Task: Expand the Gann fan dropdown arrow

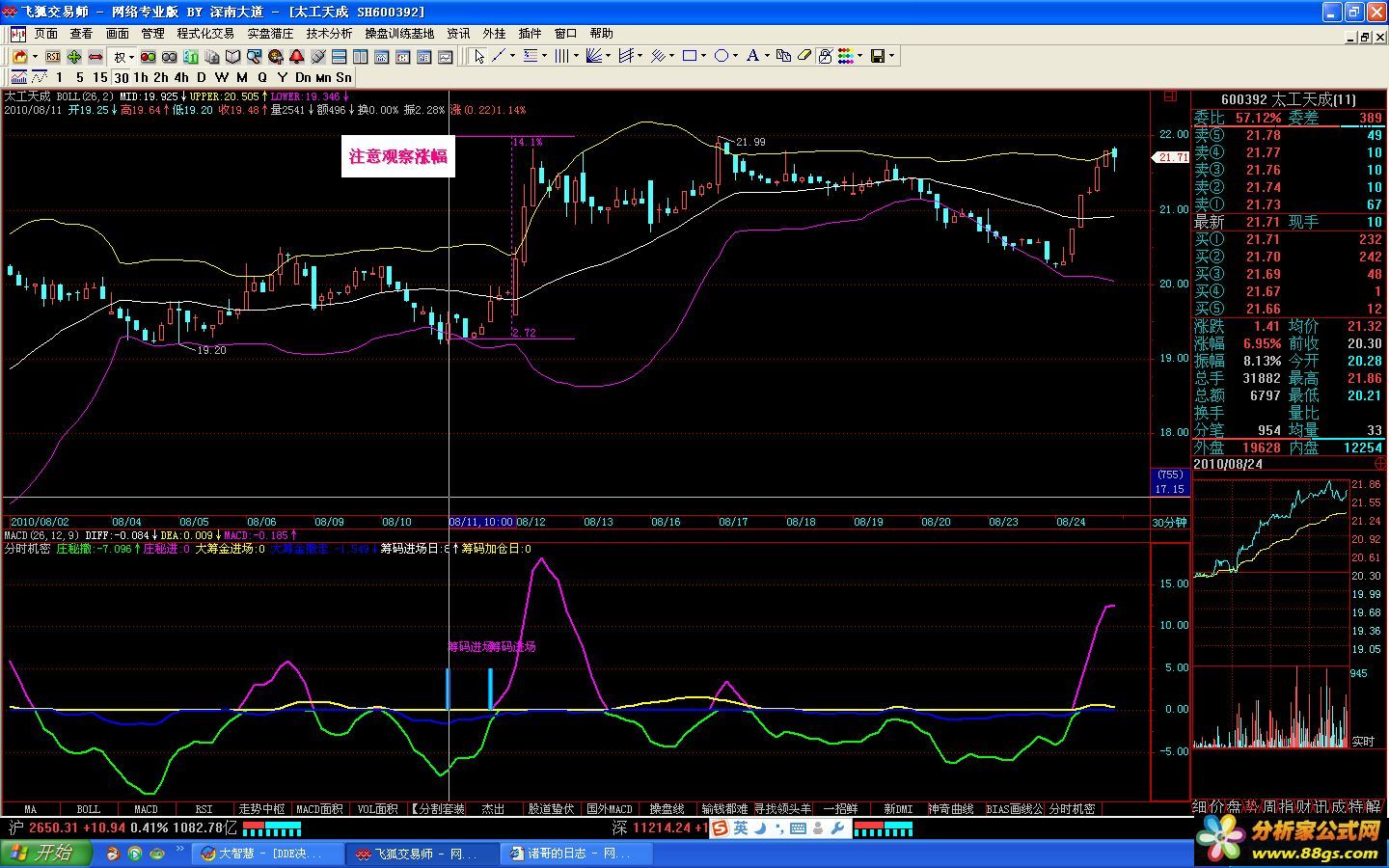Action: click(609, 56)
